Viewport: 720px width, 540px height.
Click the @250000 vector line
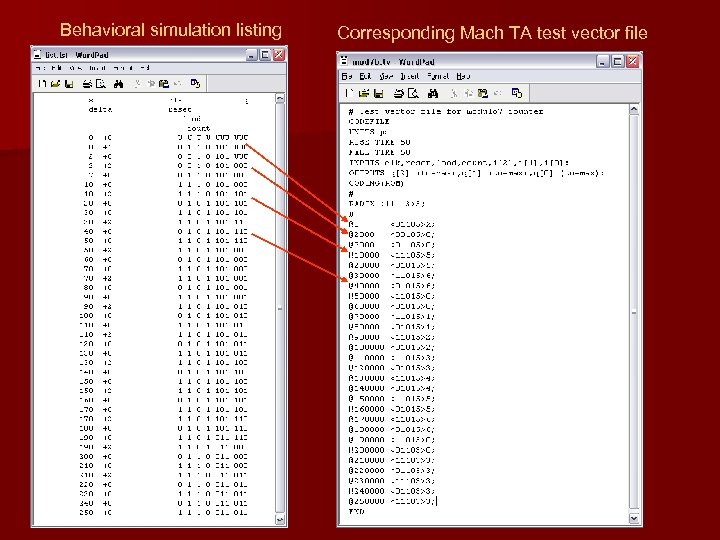pos(392,501)
